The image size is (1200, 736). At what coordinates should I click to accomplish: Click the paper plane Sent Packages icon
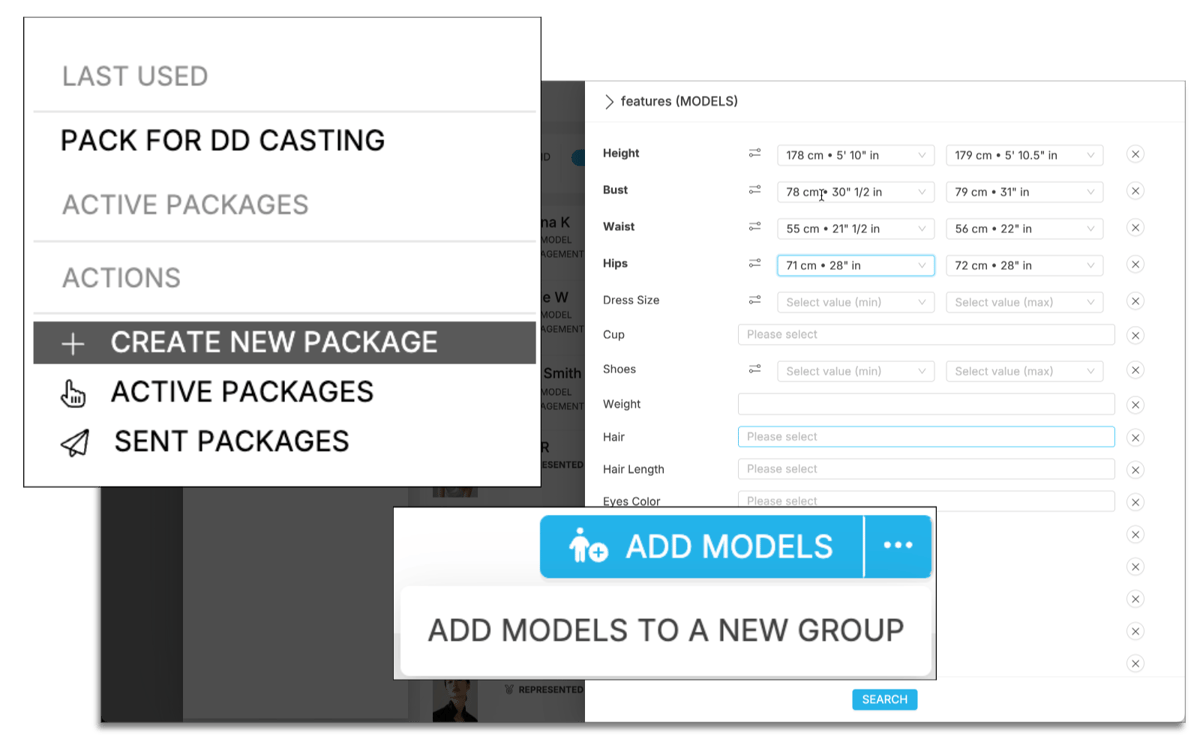[75, 443]
